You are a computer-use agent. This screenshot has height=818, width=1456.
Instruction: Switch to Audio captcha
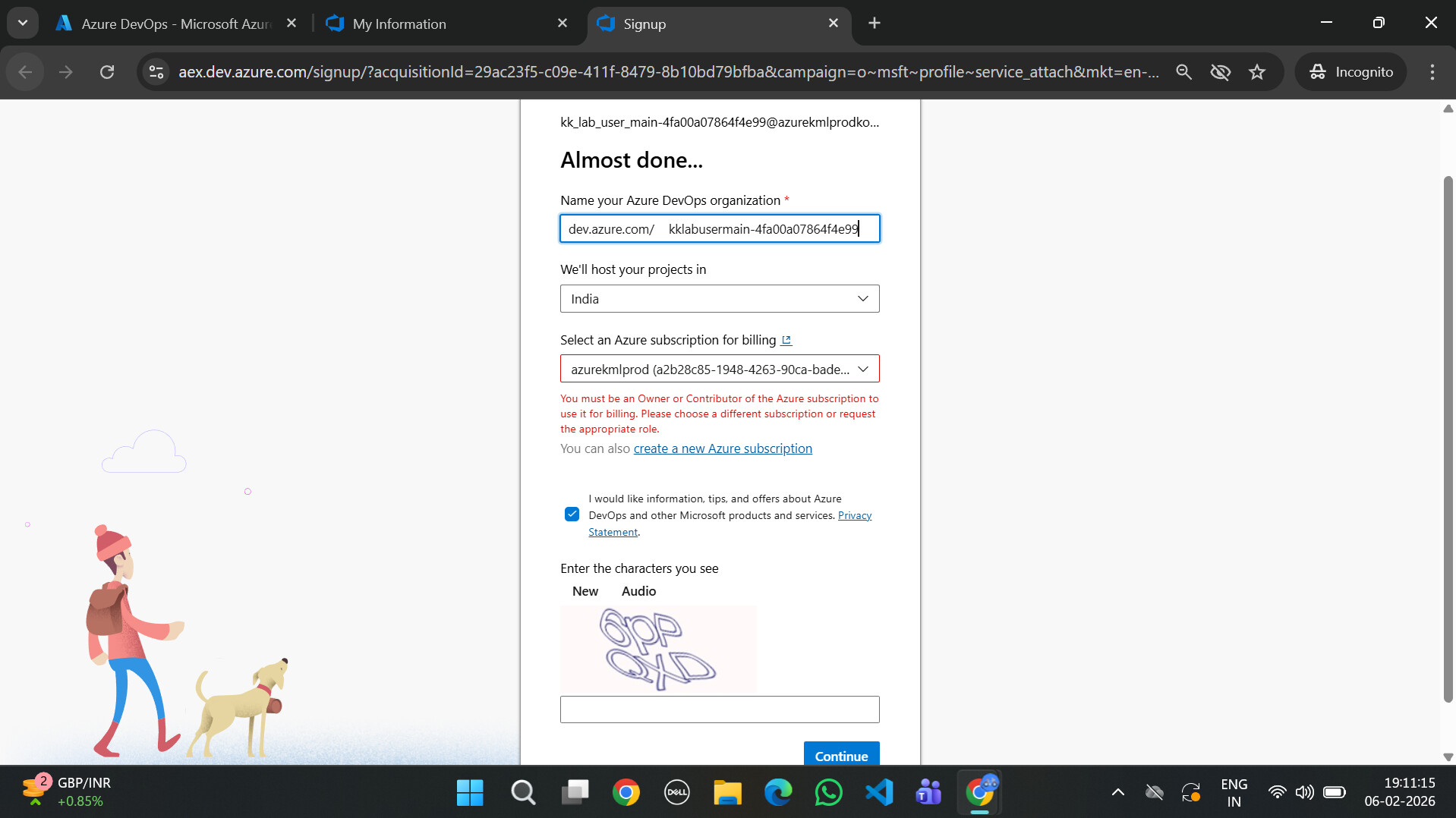(x=638, y=591)
